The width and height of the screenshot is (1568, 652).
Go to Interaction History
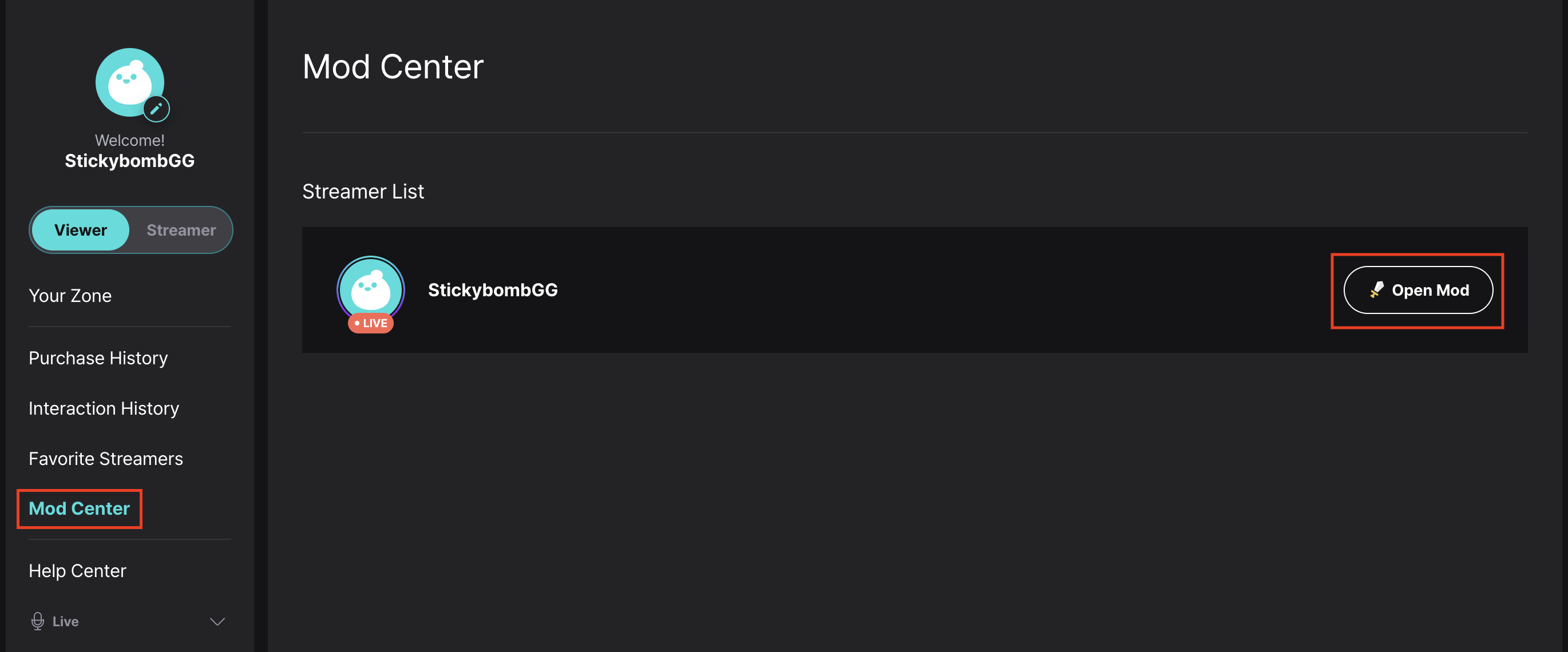[104, 408]
